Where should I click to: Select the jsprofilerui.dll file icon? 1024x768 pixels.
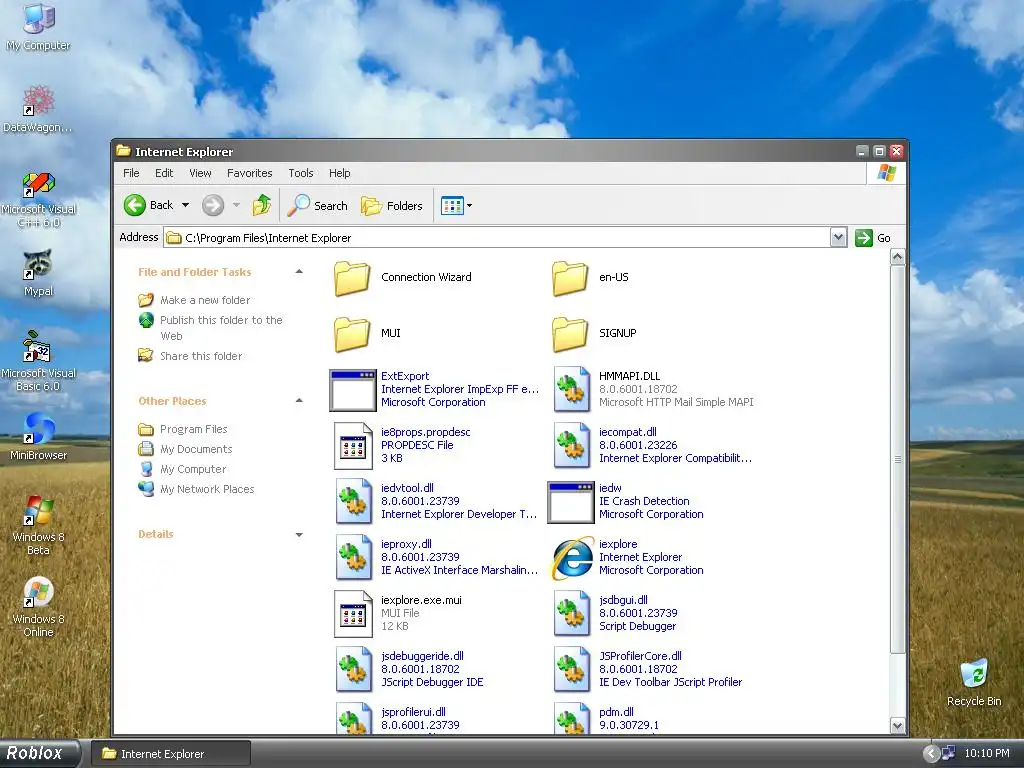(354, 718)
